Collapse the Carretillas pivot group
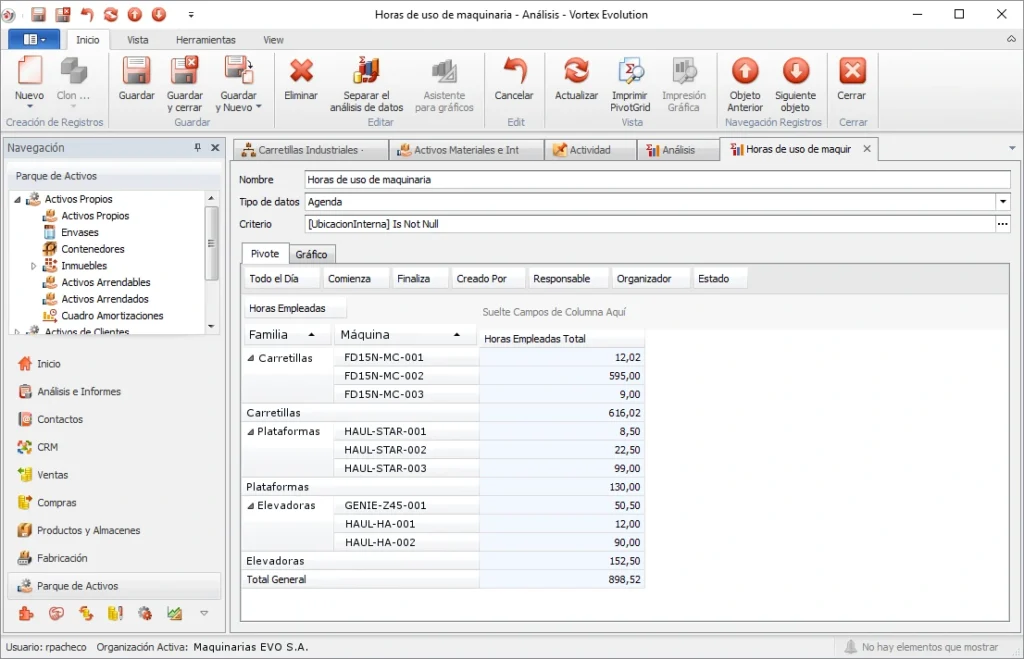Image resolution: width=1024 pixels, height=659 pixels. [x=251, y=358]
